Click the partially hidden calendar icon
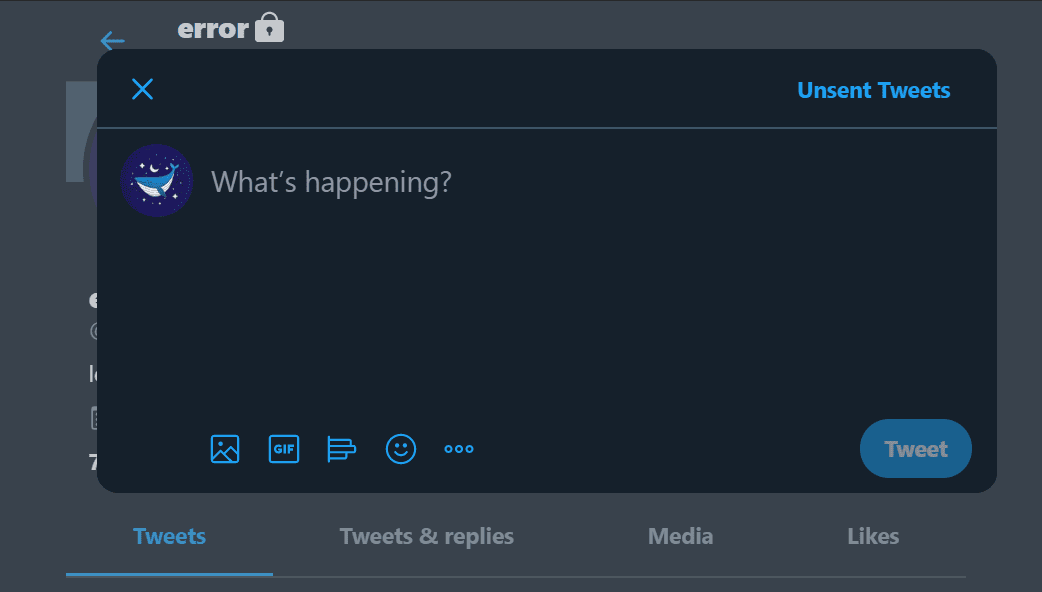Screen dimensions: 1042x592 pyautogui.click(x=94, y=418)
